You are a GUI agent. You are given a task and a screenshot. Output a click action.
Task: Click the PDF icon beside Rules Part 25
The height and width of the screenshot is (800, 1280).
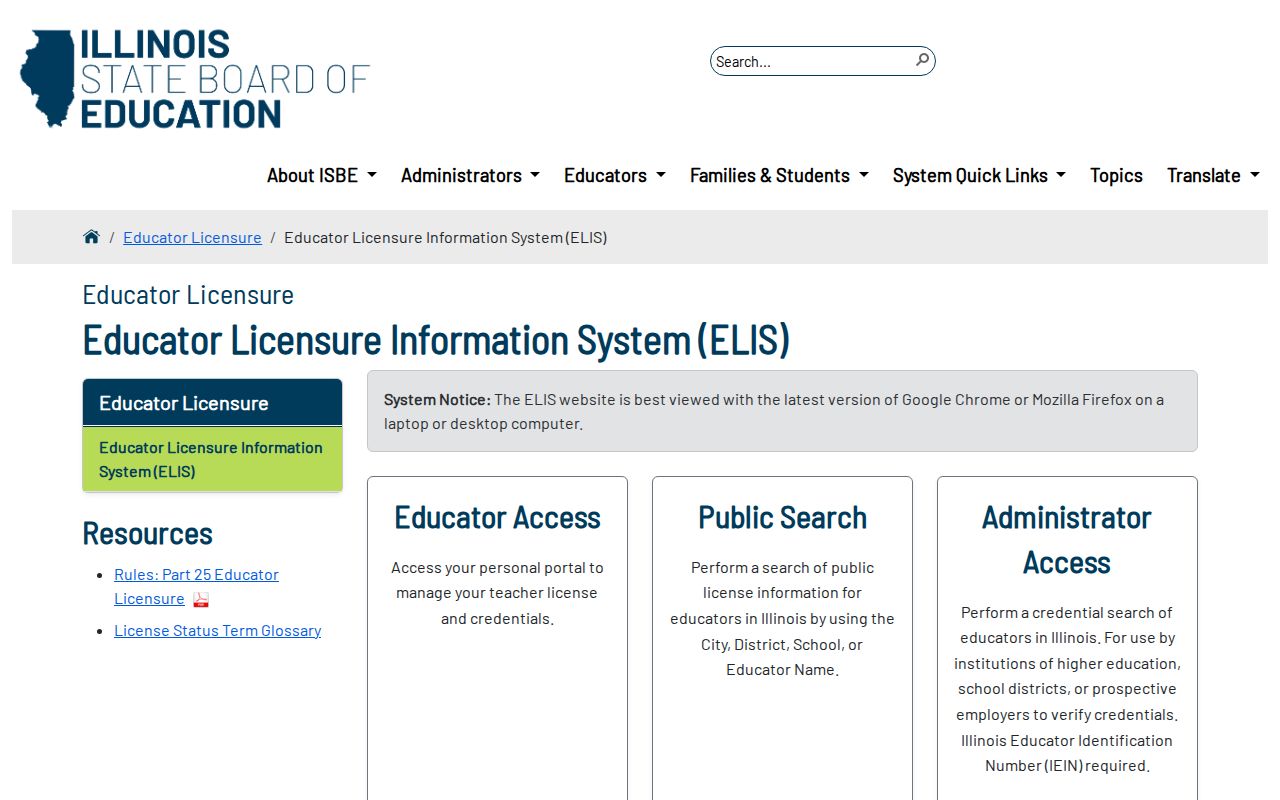201,600
